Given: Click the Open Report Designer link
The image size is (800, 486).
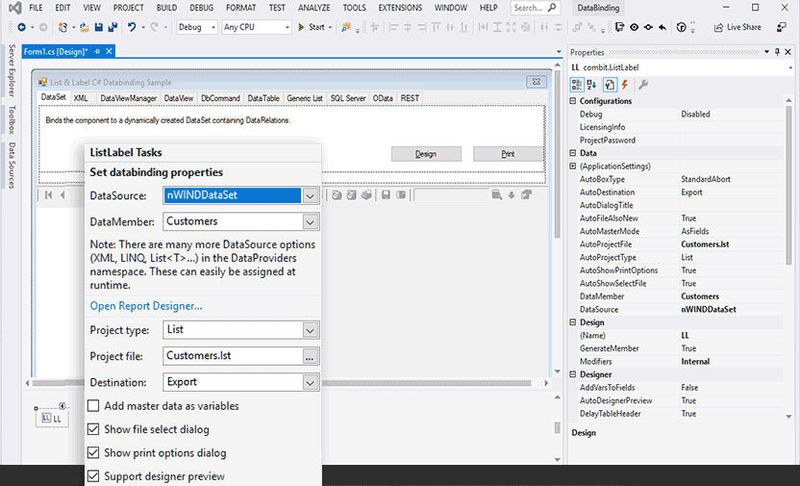Looking at the screenshot, I should [146, 306].
